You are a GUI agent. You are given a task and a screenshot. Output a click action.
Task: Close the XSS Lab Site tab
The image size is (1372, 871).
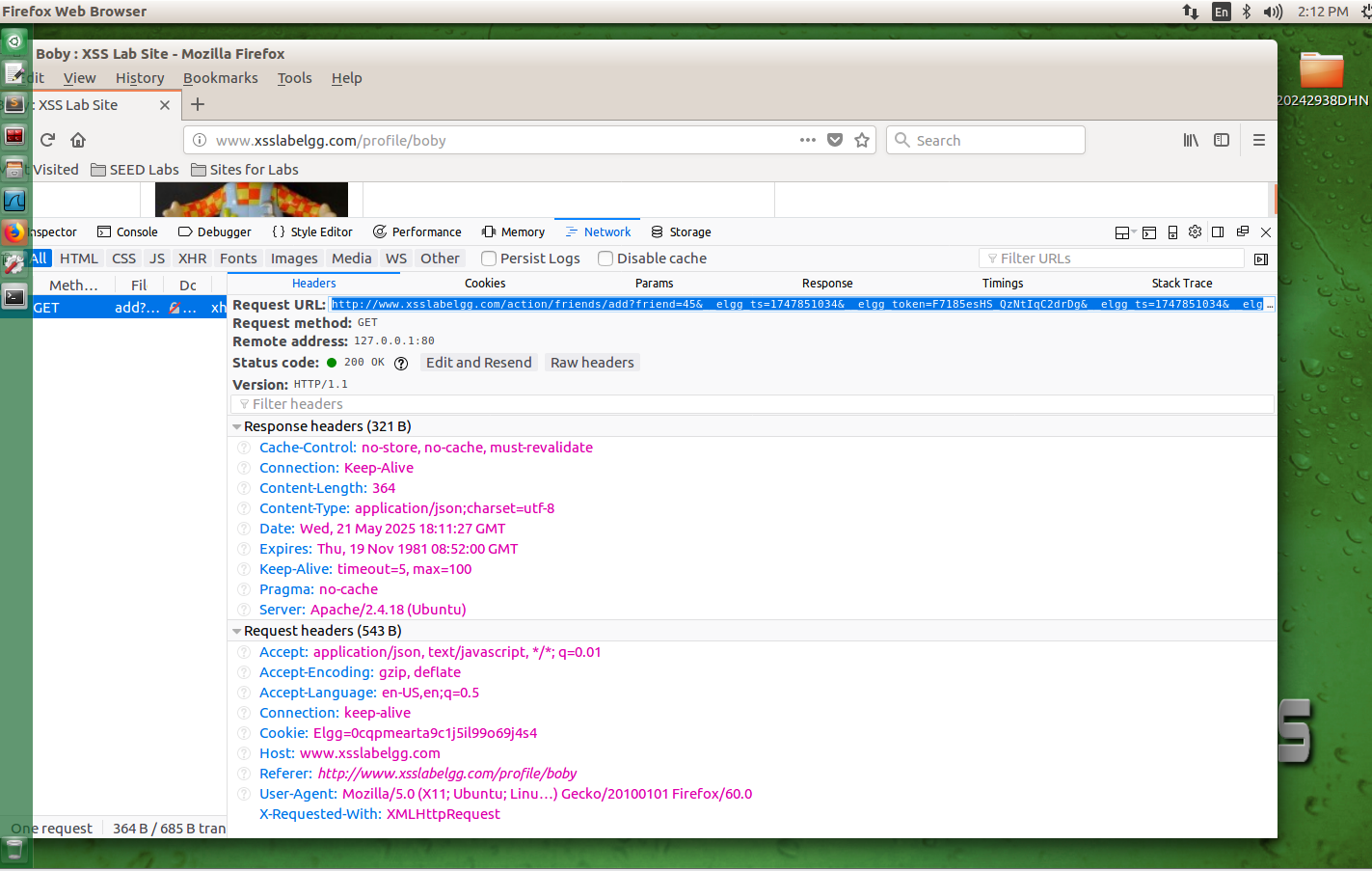click(165, 105)
